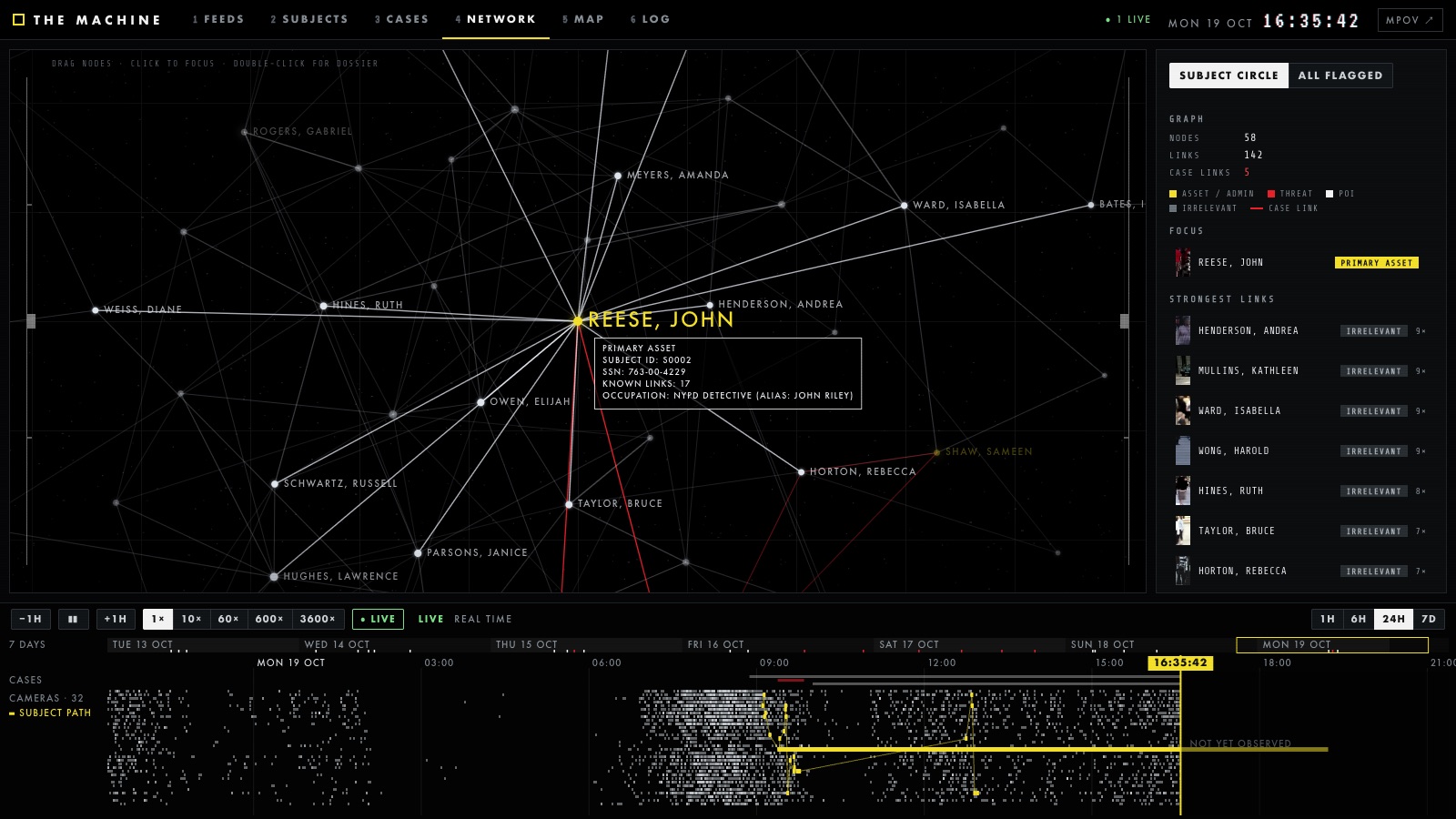Click the green LIVE button

pyautogui.click(x=379, y=619)
